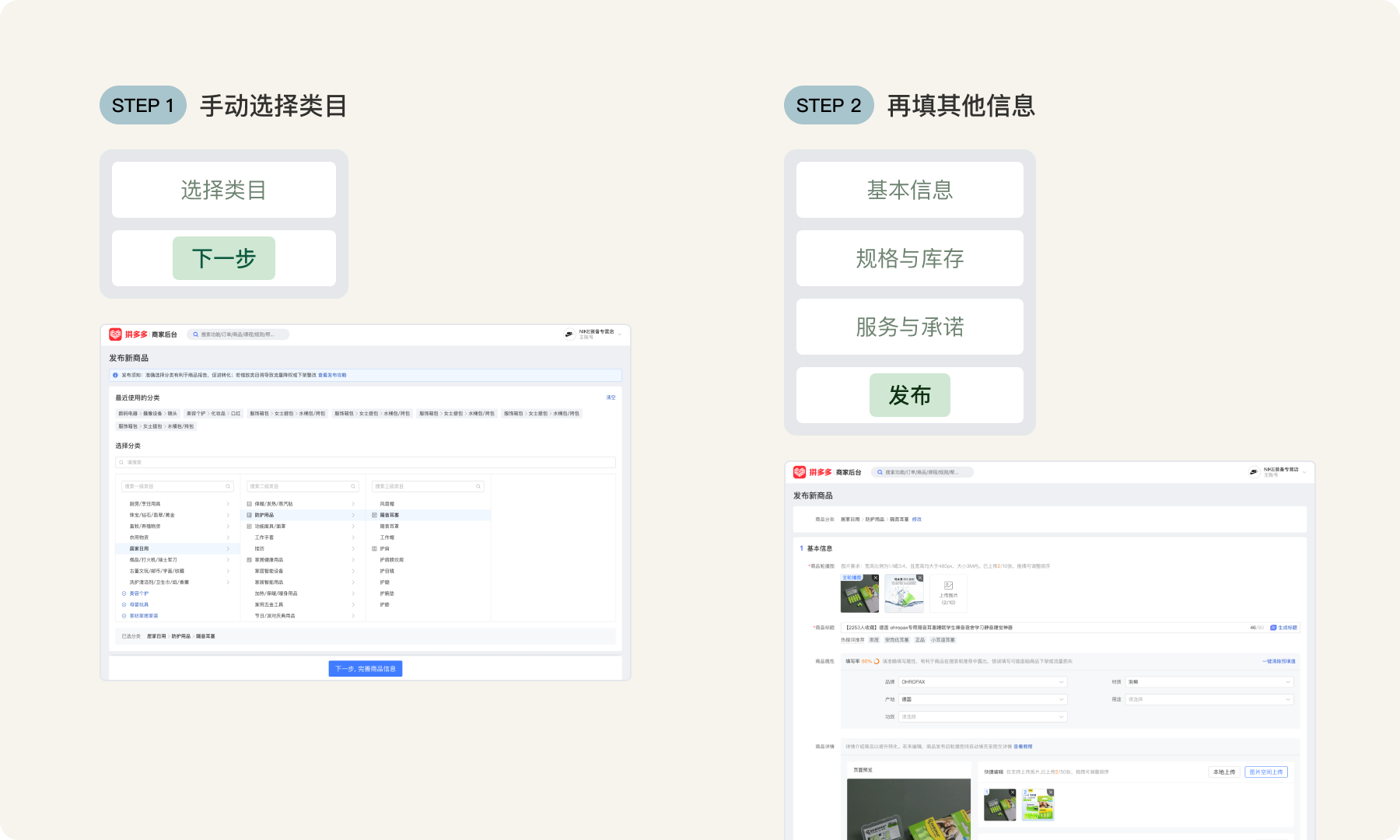Click top search bar in category selection screenshot

coord(238,334)
